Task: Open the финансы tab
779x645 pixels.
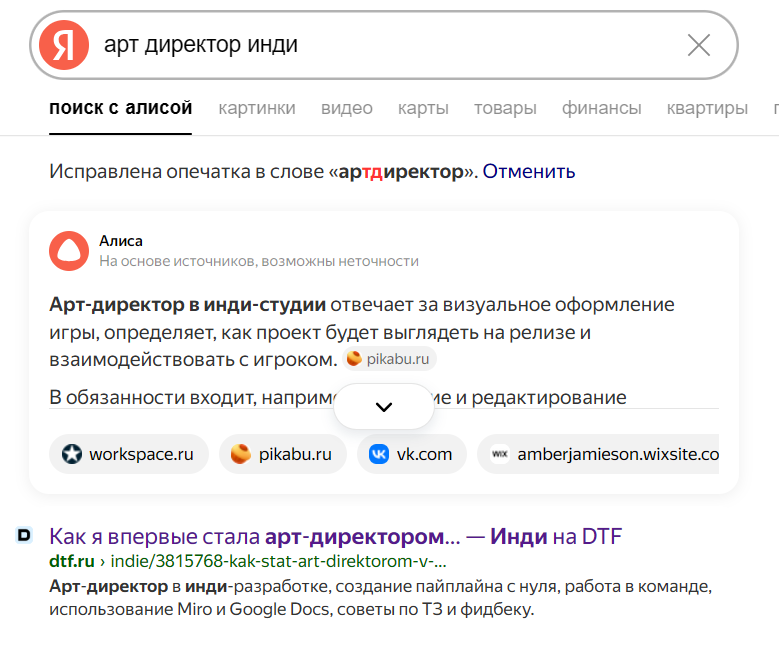Action: (602, 108)
